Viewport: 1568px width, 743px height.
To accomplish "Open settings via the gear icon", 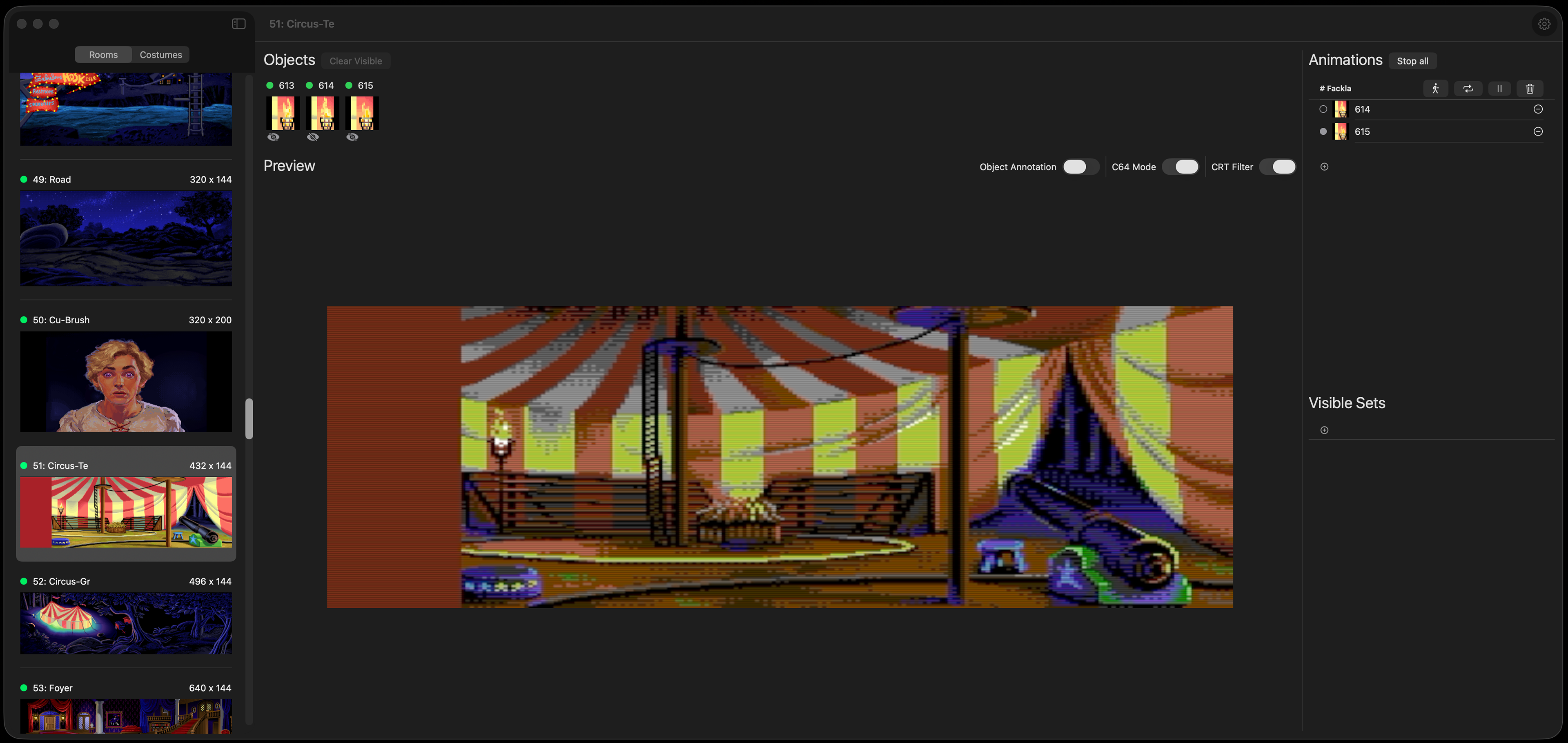I will coord(1543,24).
